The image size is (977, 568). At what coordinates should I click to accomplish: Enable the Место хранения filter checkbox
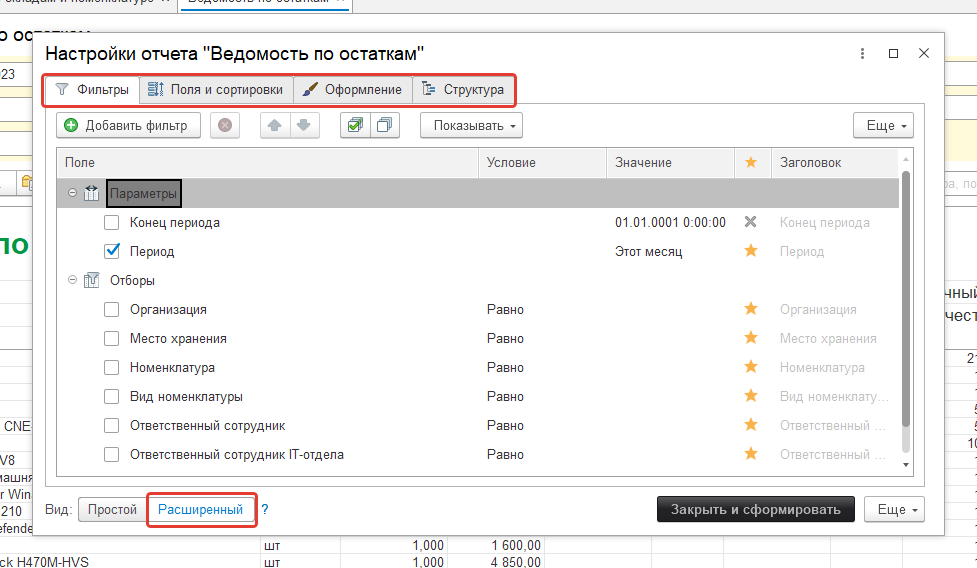tap(112, 338)
